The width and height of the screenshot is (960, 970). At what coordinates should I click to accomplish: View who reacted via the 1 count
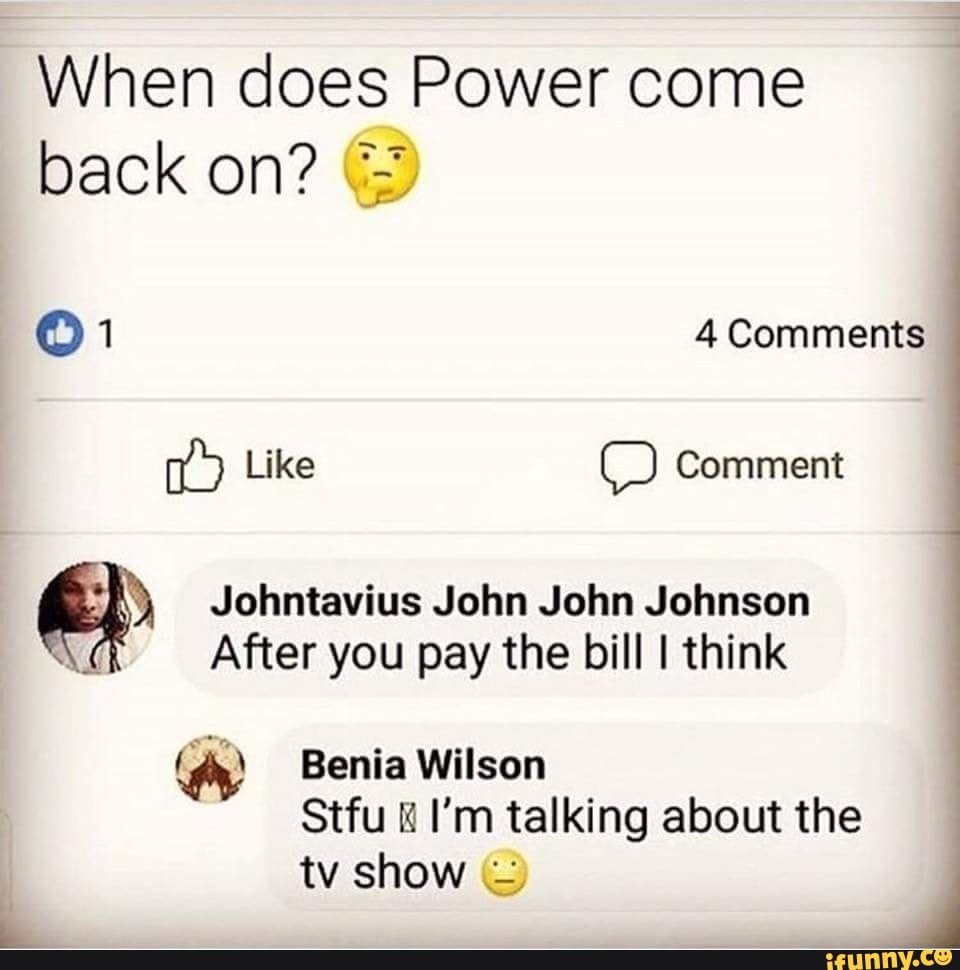click(x=108, y=335)
